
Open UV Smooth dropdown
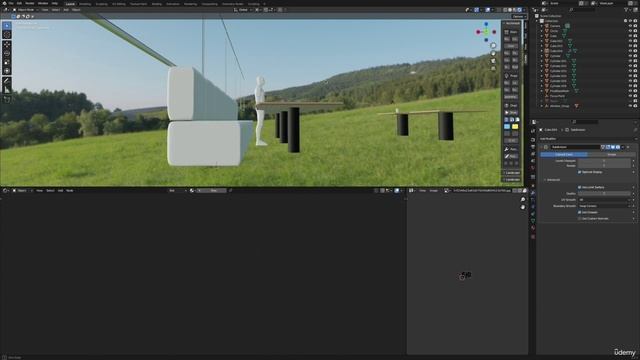tap(605, 200)
